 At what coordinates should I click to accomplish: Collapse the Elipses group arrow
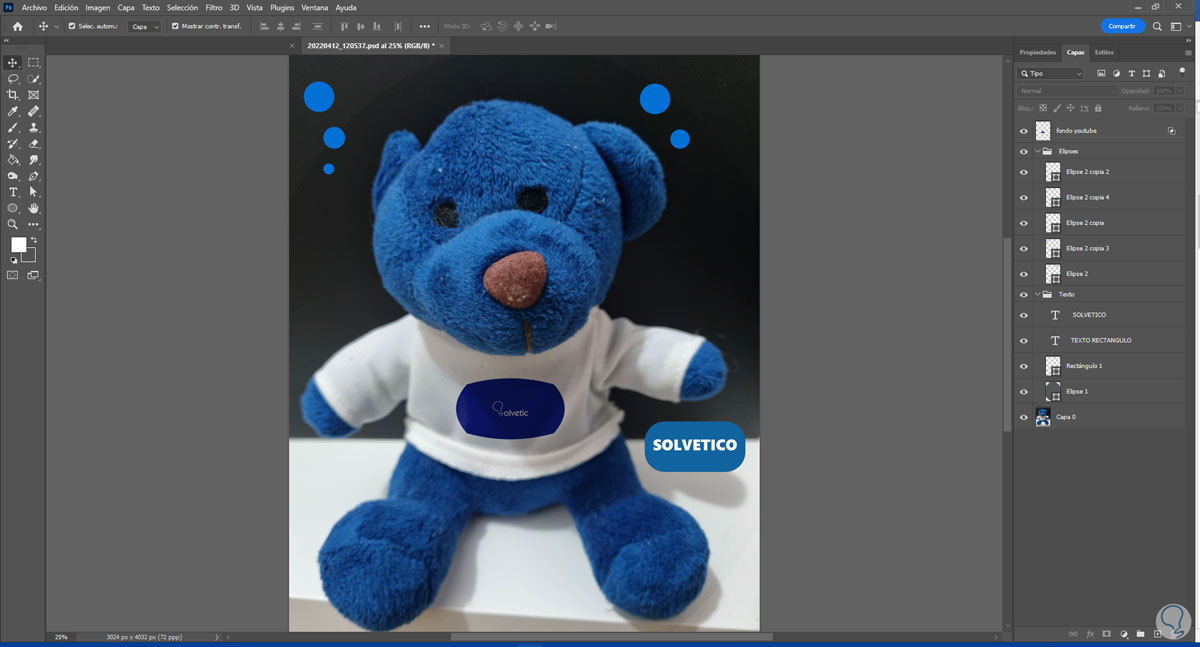[1038, 152]
